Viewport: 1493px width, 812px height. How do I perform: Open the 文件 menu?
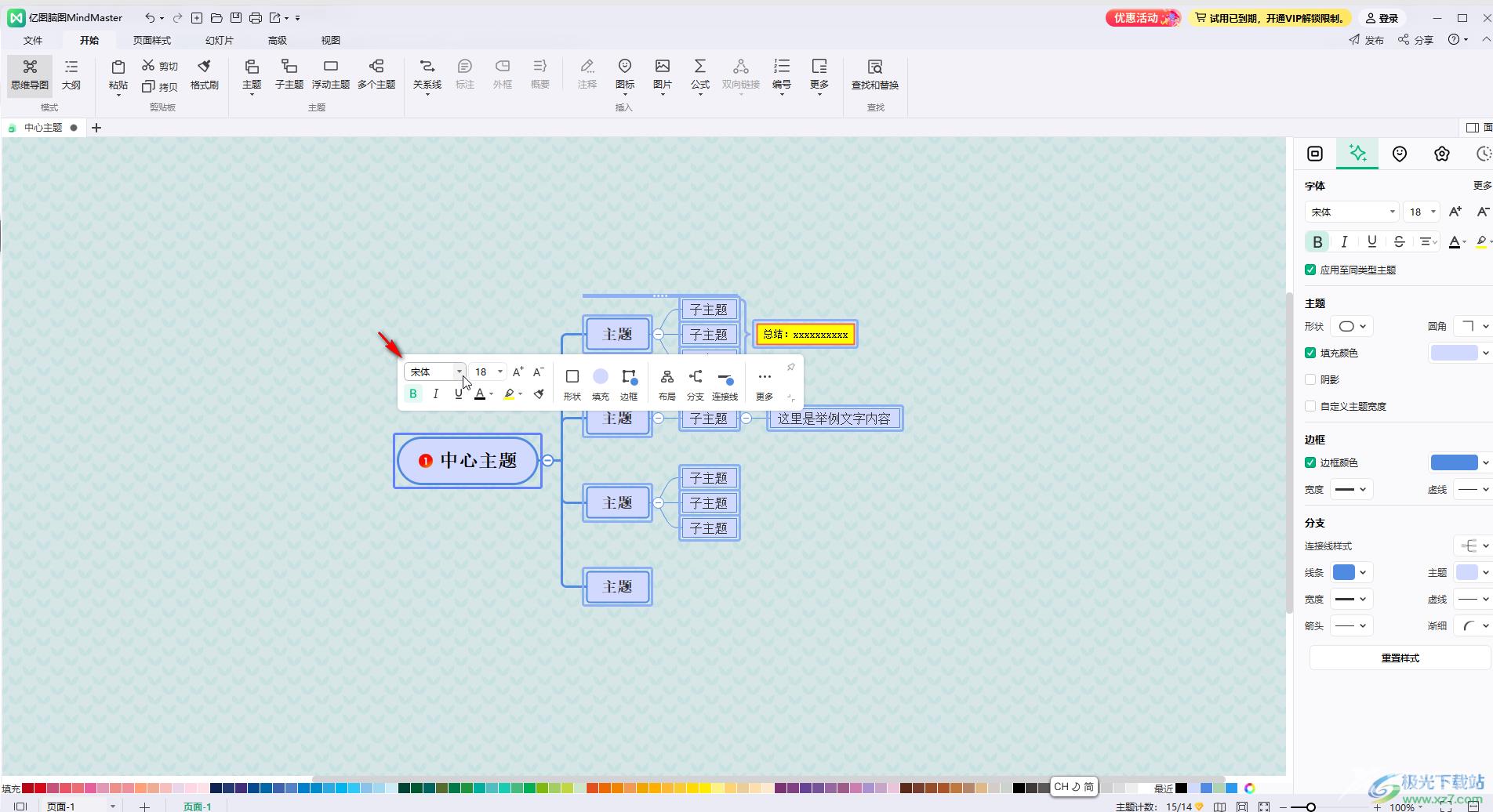pos(33,40)
